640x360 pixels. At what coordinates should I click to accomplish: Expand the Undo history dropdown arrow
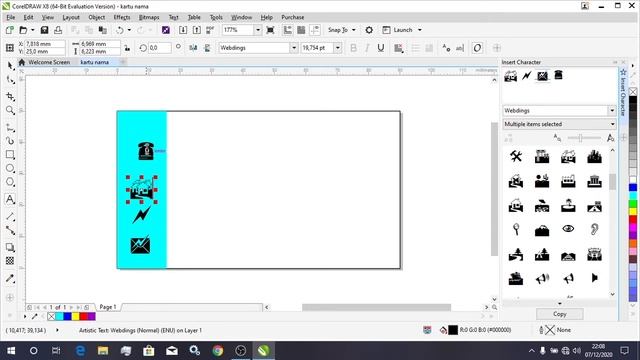pyautogui.click(x=129, y=30)
